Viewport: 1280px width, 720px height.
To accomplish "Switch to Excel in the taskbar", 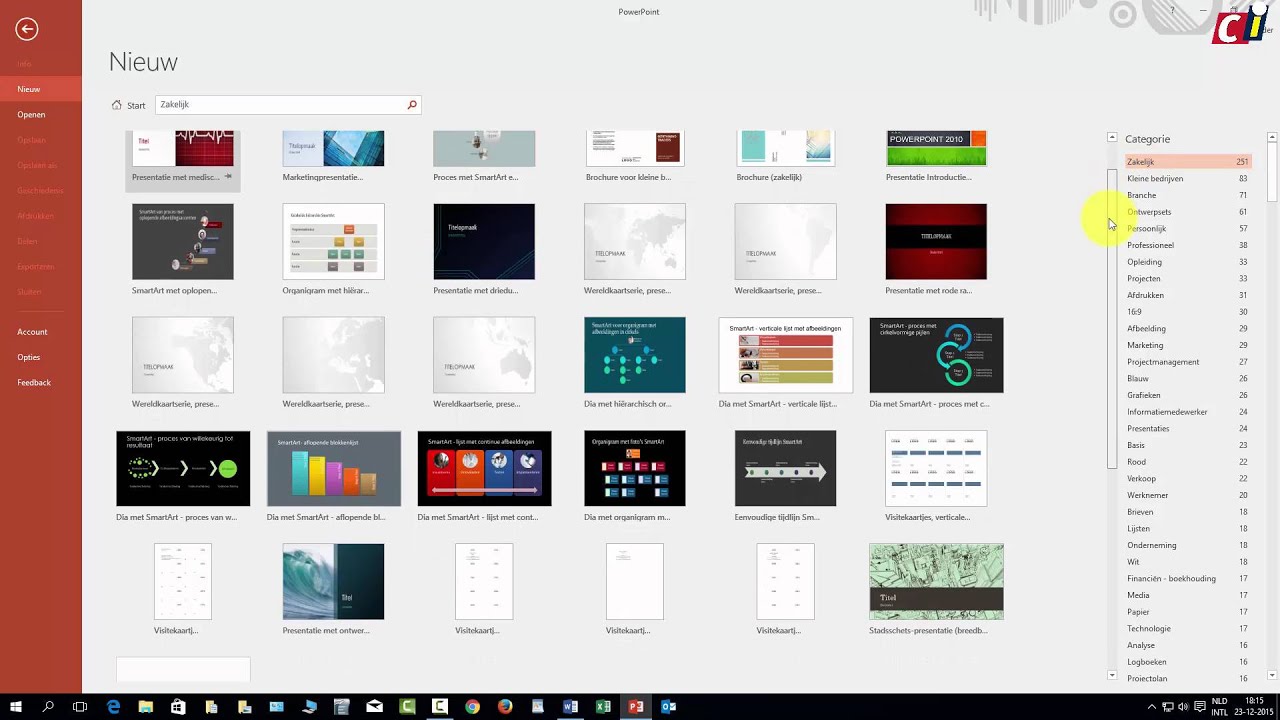I will (603, 706).
